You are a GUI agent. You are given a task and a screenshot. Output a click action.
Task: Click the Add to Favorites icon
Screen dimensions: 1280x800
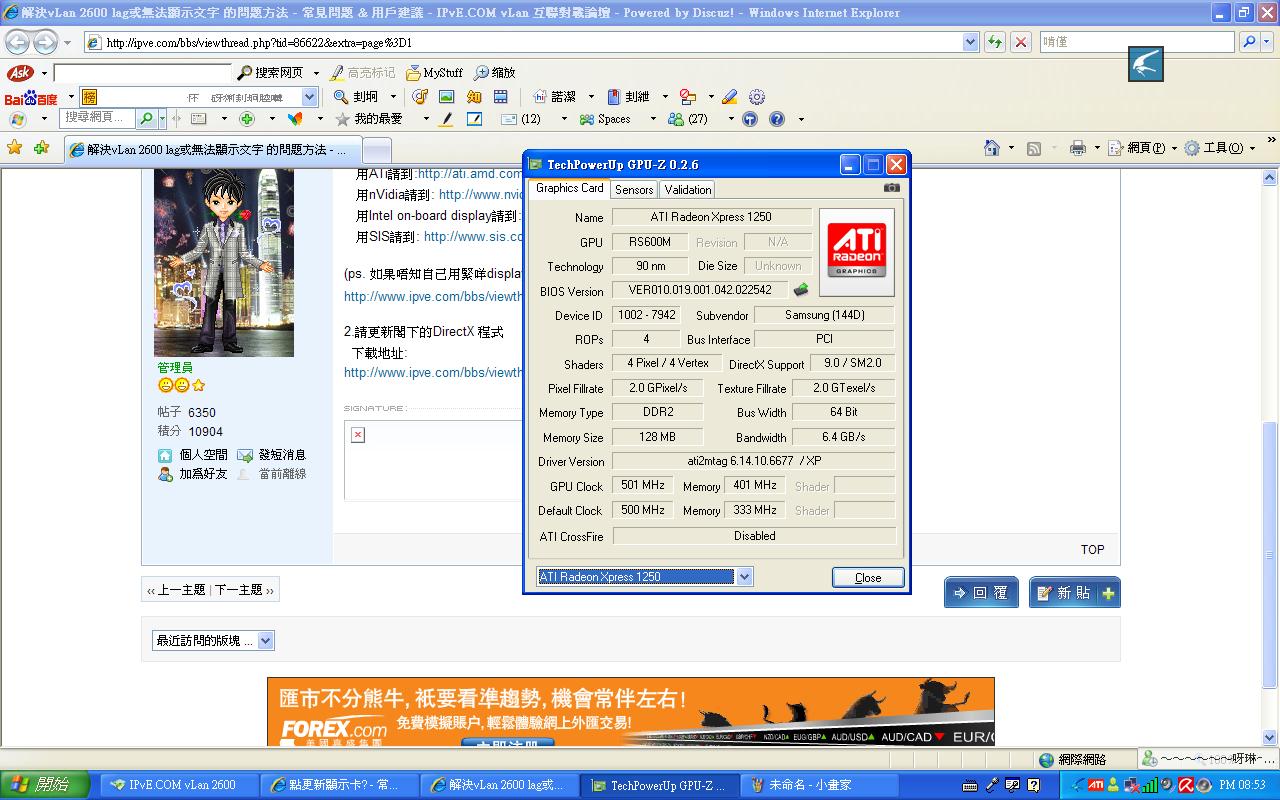(41, 148)
